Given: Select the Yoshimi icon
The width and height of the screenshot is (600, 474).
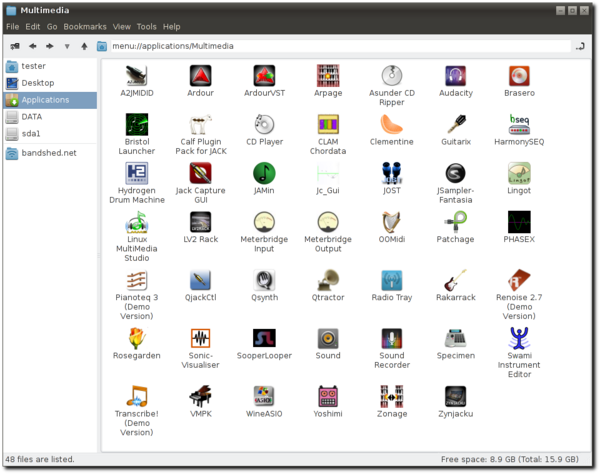Looking at the screenshot, I should [x=328, y=396].
